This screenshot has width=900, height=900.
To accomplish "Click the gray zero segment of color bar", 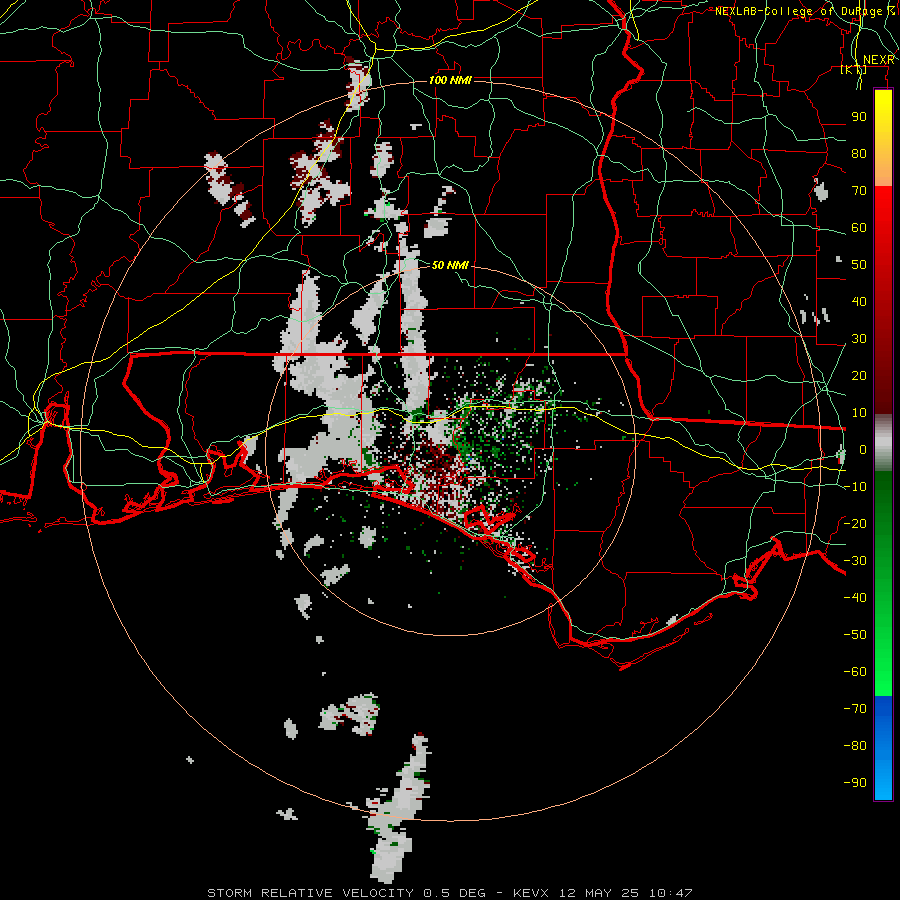I will tap(883, 443).
